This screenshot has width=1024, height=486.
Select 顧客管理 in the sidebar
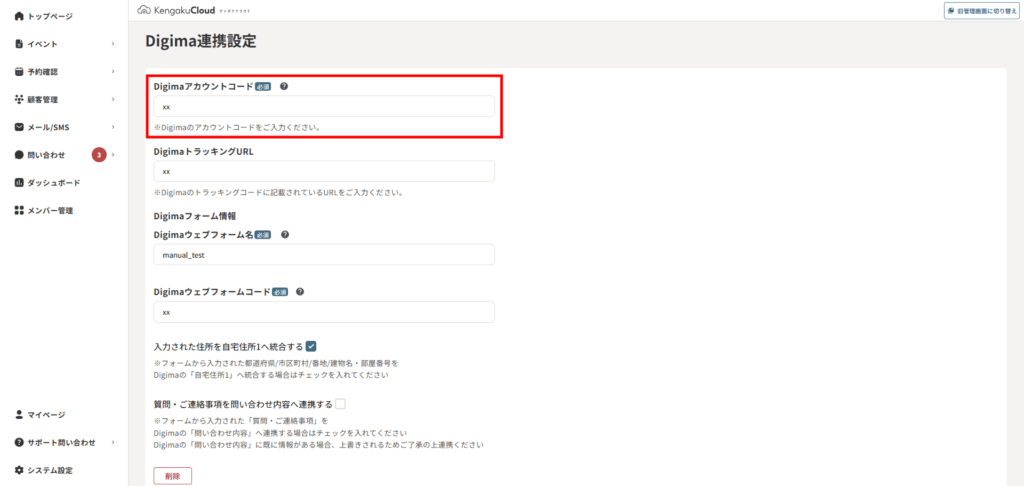[x=42, y=99]
